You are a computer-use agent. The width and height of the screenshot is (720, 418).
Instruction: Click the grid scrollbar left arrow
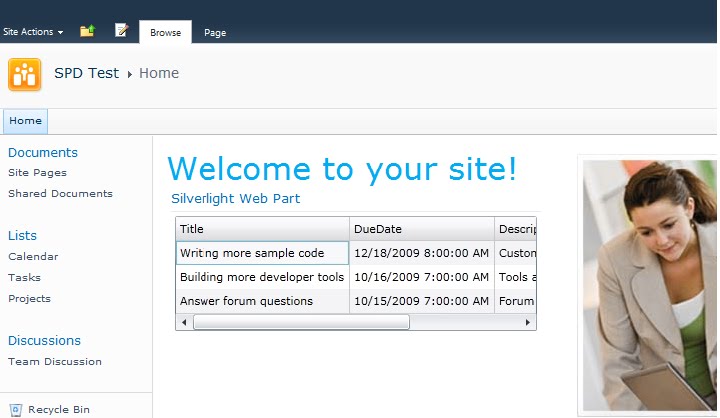coord(184,322)
